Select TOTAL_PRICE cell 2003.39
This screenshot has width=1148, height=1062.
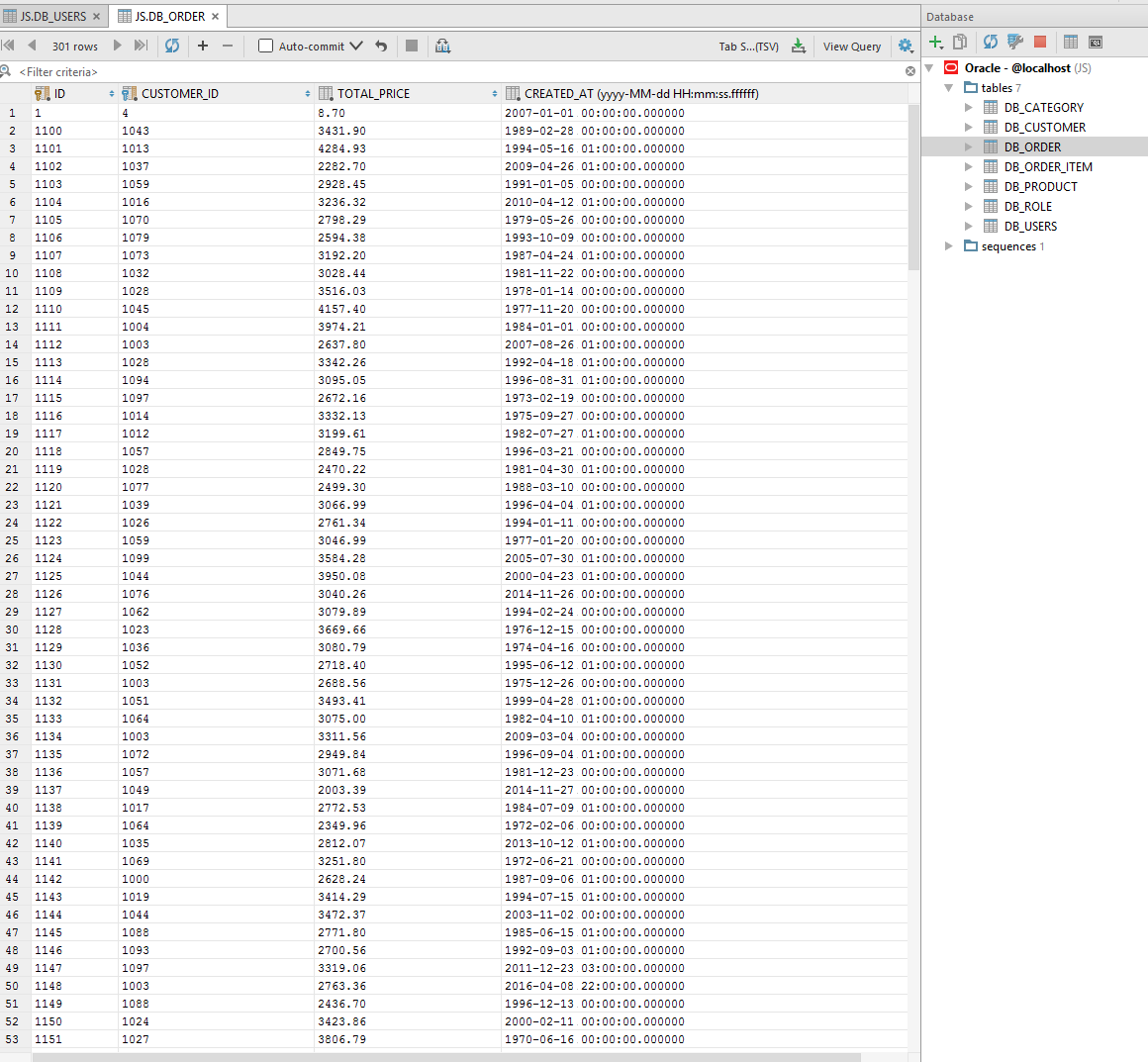[x=407, y=790]
